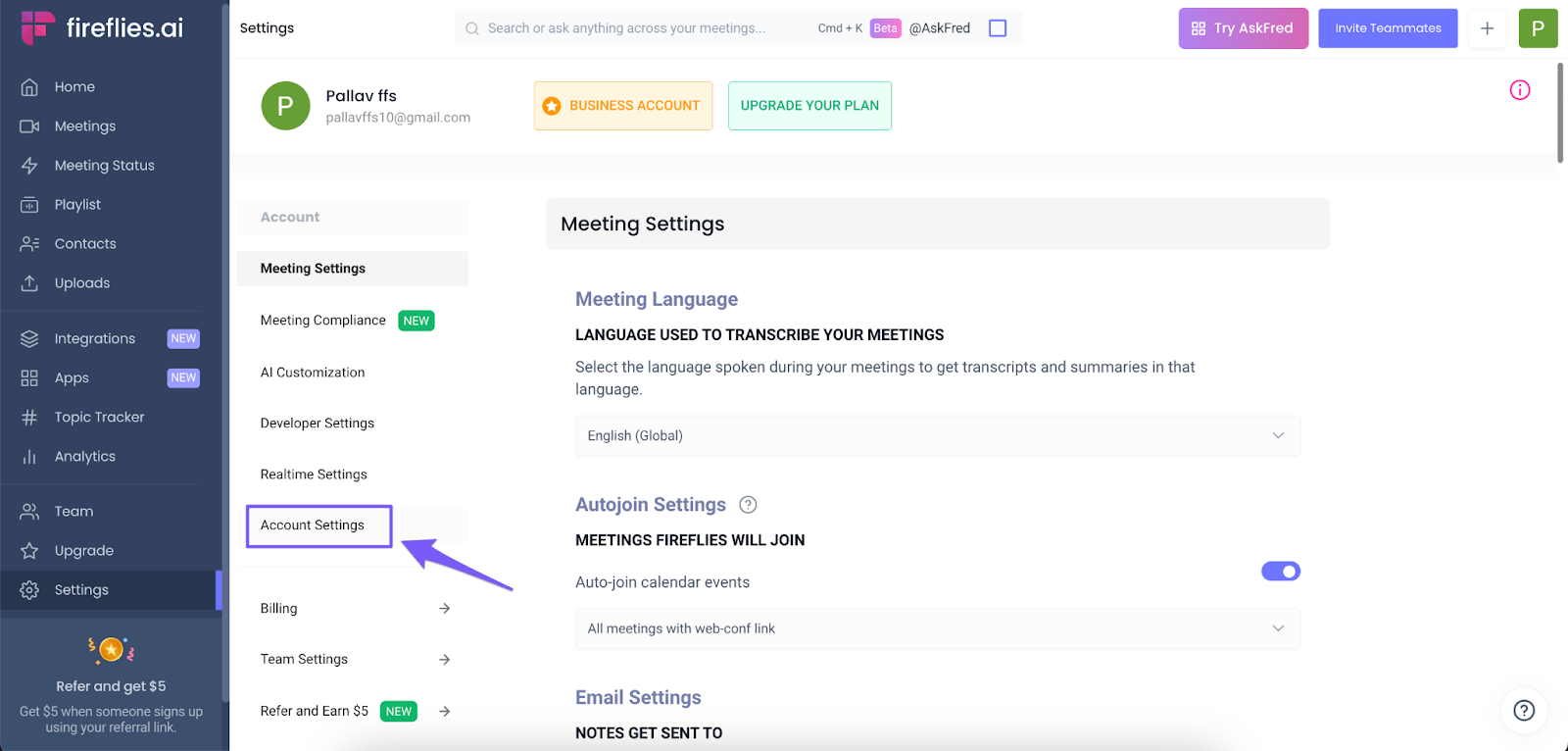The height and width of the screenshot is (751, 1568).
Task: Click the pink info icon
Action: coord(1520,90)
